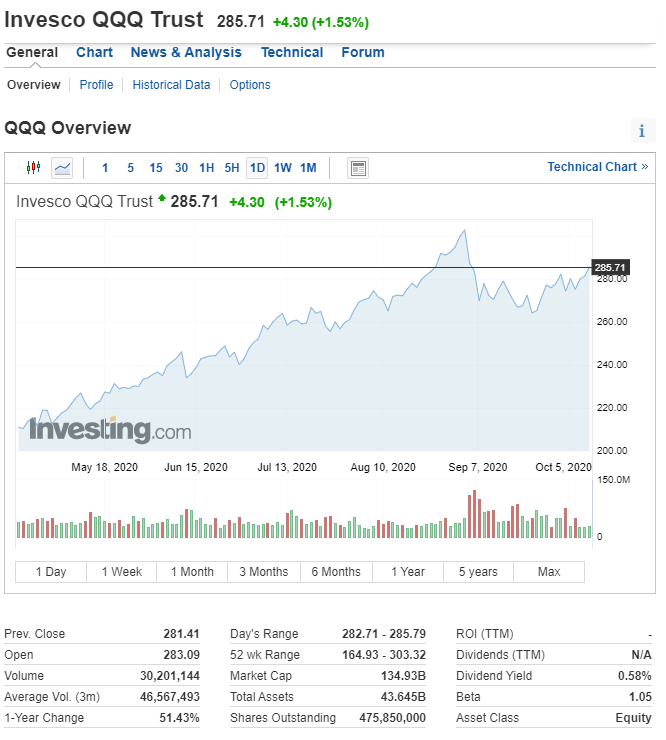Click the Average Vol. value 46,567,493
666x740 pixels.
170,697
